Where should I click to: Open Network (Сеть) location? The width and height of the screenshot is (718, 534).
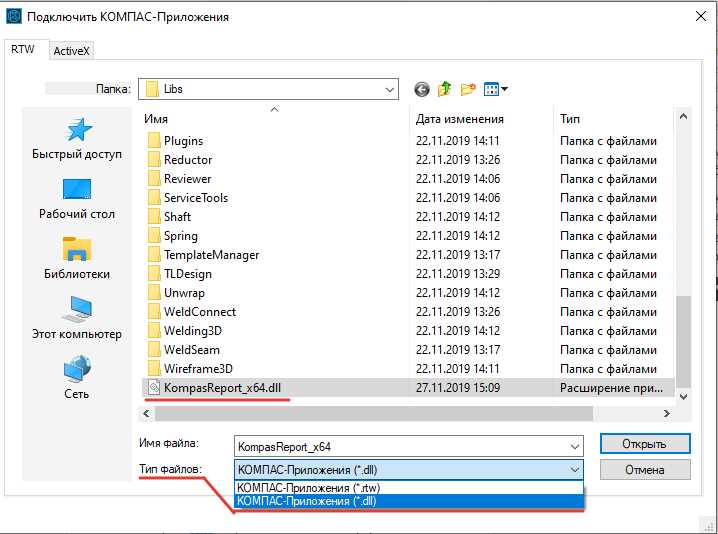tap(77, 378)
